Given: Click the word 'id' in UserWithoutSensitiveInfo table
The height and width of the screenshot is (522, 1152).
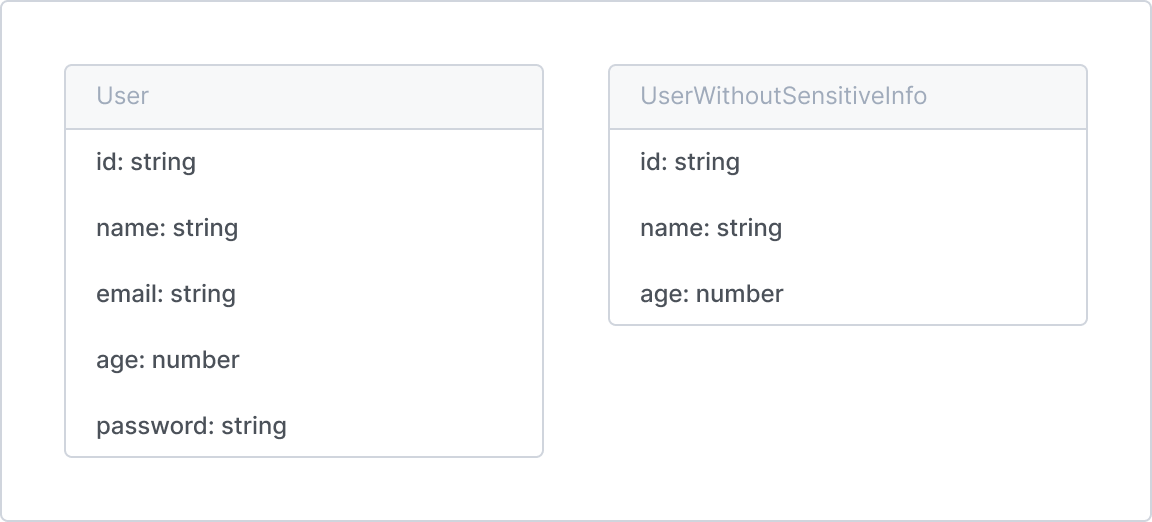Looking at the screenshot, I should 651,162.
